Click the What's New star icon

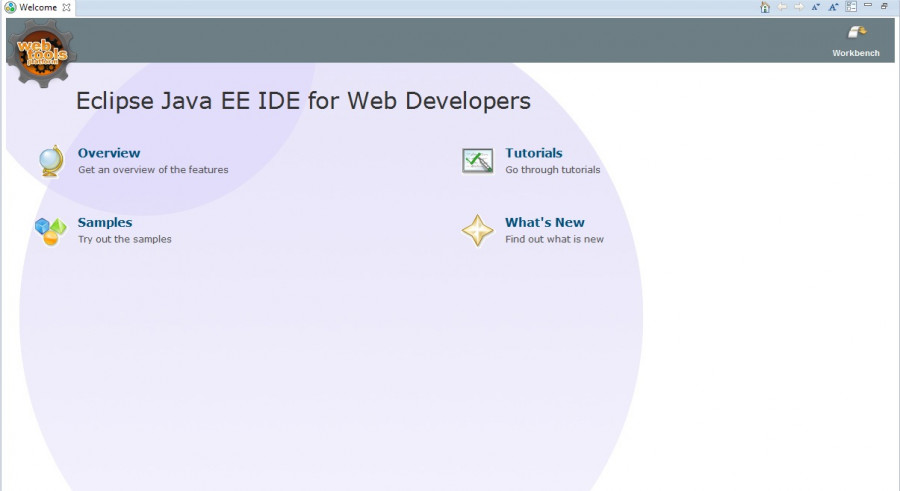pos(478,231)
